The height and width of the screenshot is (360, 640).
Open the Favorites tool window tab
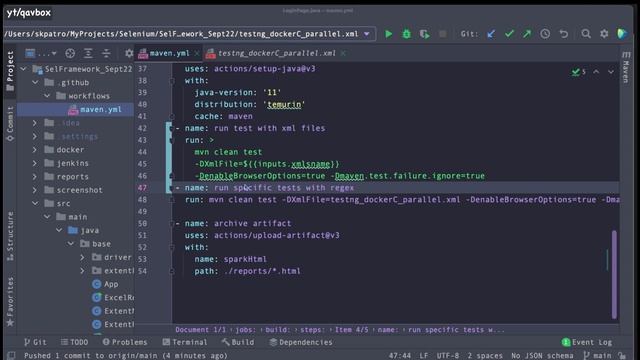10,301
